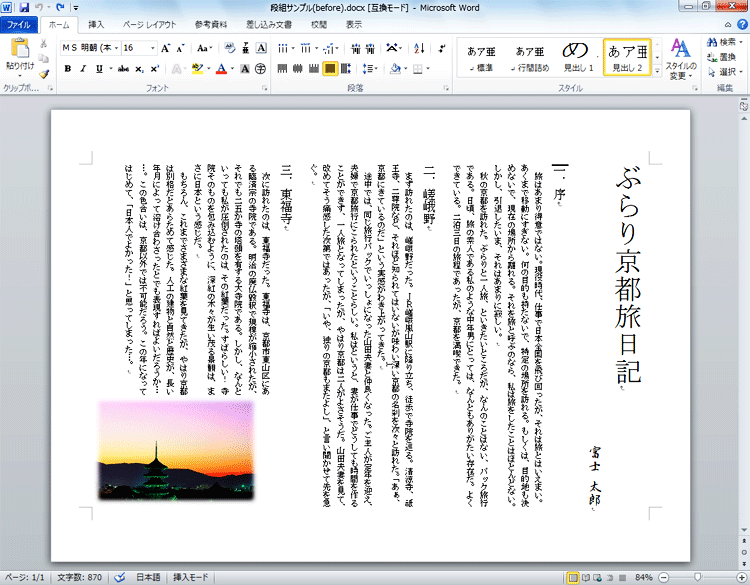Open the Change Case Aa dropdown

pos(204,48)
